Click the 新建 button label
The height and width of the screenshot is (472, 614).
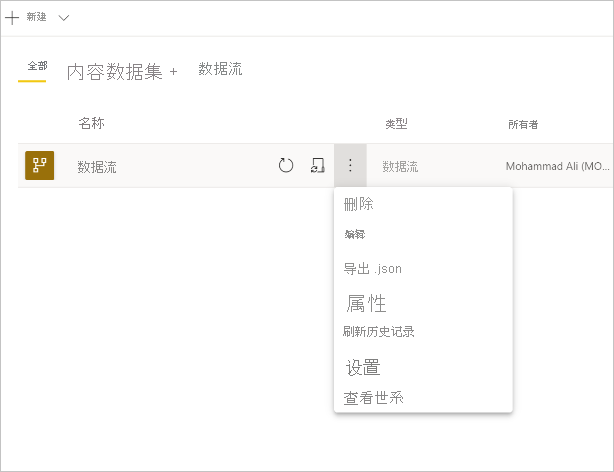pos(36,17)
